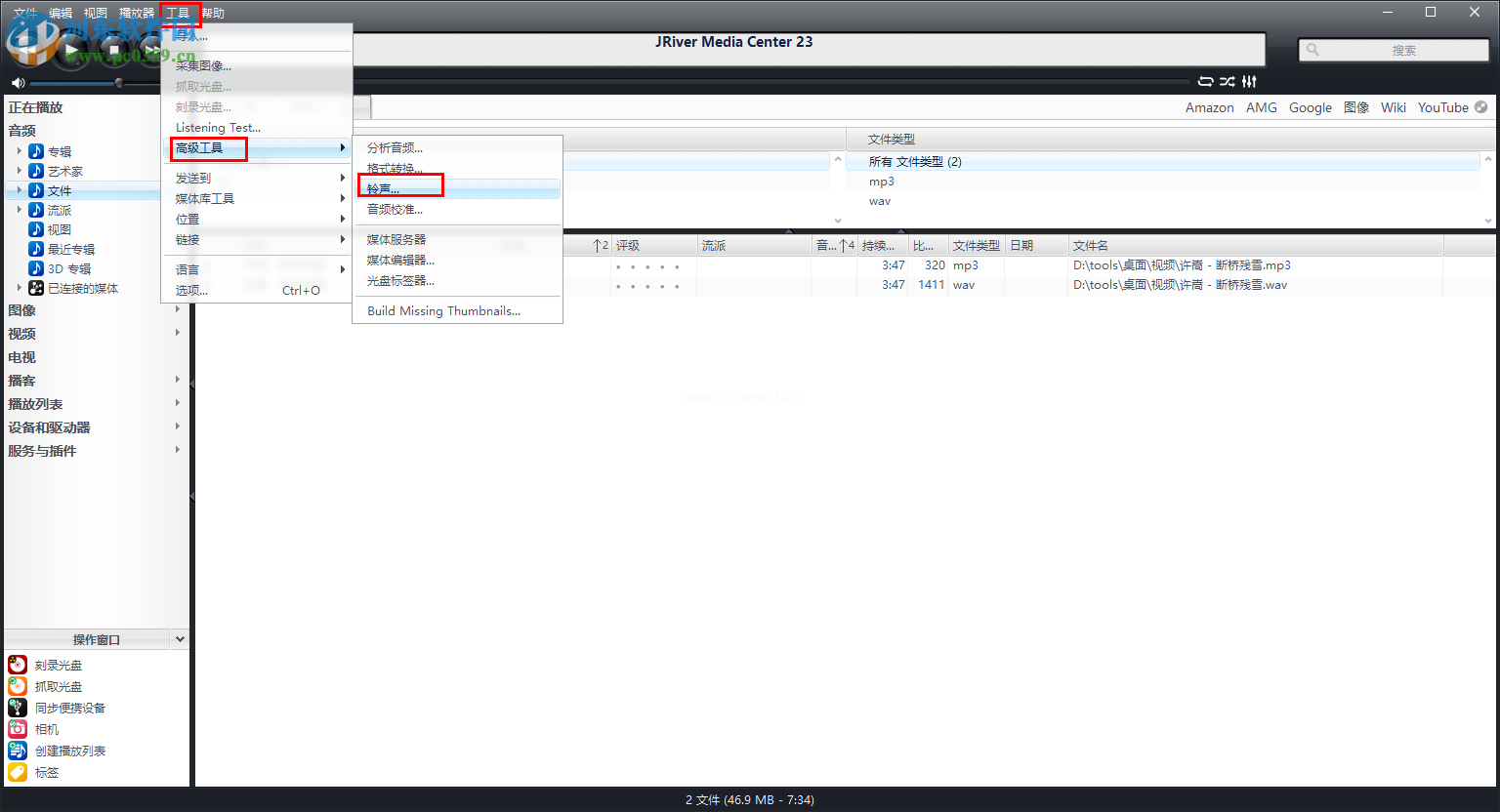Open the 图像 link beside Google

point(1356,107)
